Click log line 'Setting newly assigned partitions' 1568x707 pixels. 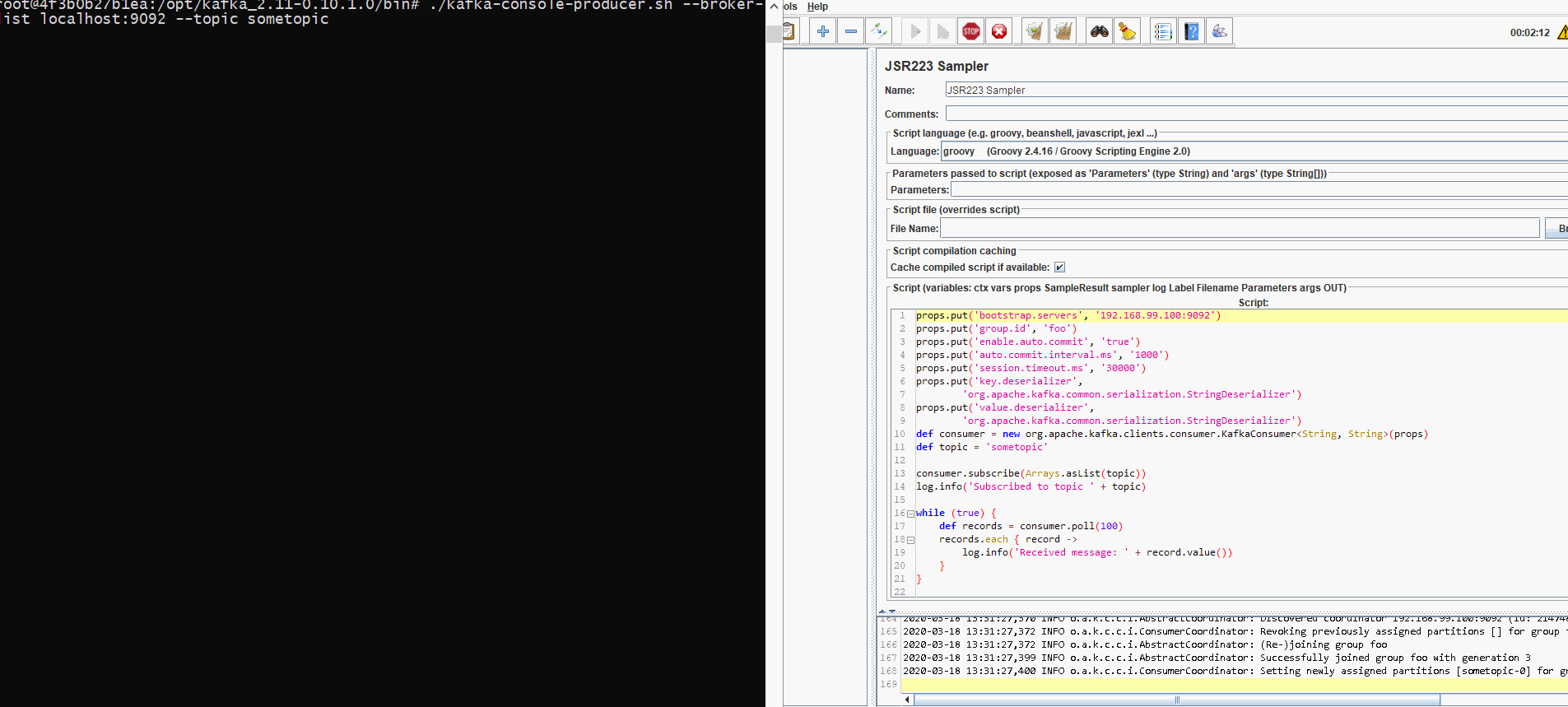1235,671
